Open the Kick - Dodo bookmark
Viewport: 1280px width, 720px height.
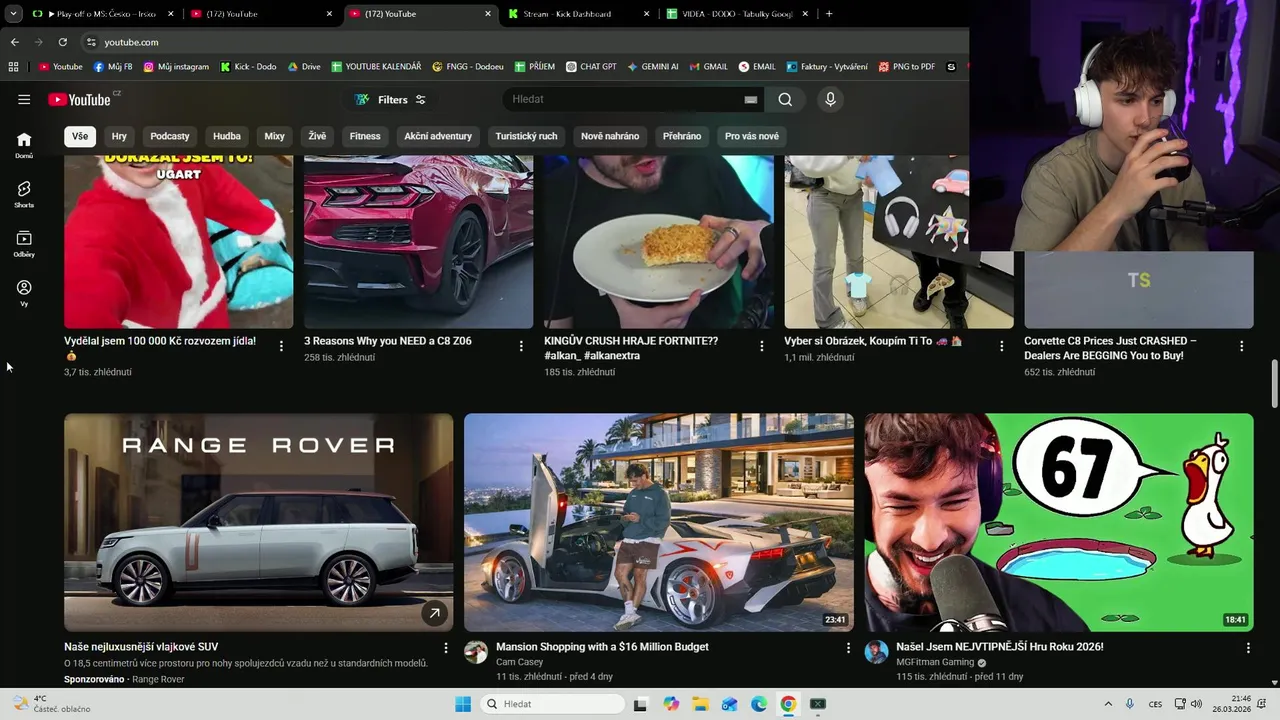click(248, 67)
